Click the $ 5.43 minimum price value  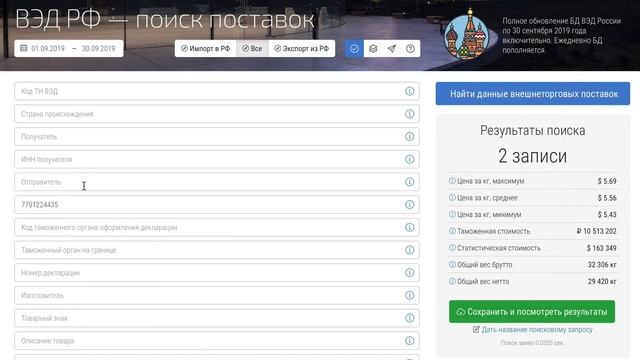tap(607, 214)
